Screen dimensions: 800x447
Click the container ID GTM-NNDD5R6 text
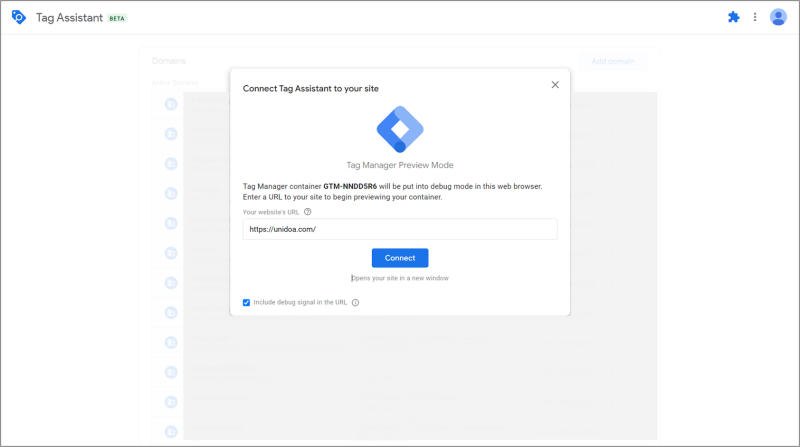pyautogui.click(x=350, y=186)
